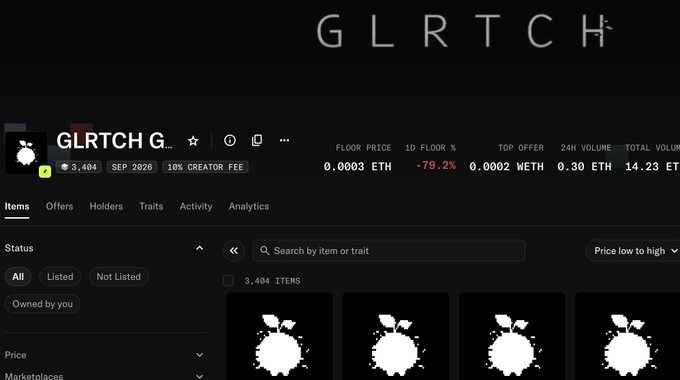Viewport: 680px width, 380px height.
Task: Open the Analytics tab
Action: coord(249,206)
